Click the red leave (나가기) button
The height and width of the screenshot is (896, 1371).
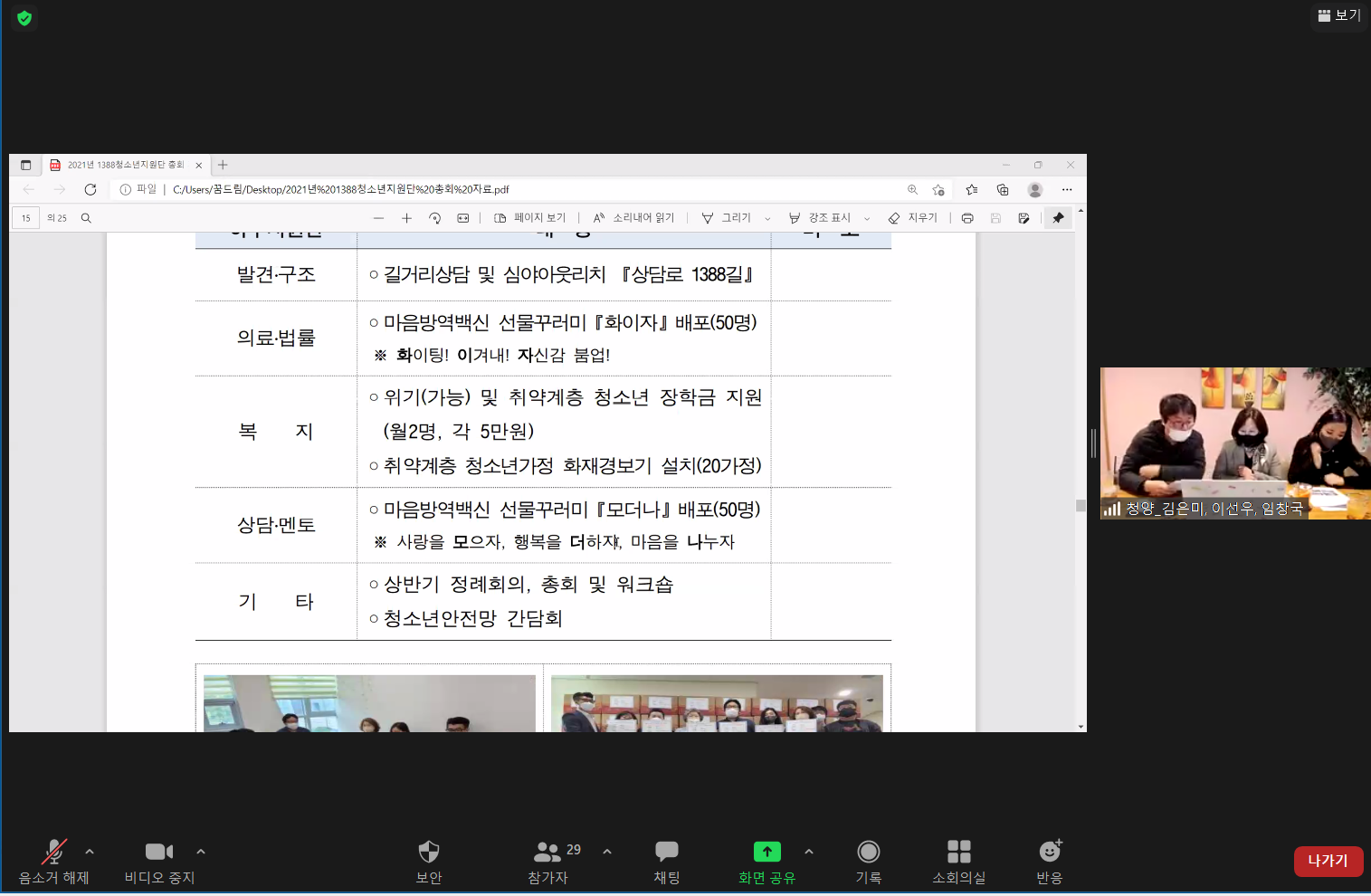(1328, 861)
